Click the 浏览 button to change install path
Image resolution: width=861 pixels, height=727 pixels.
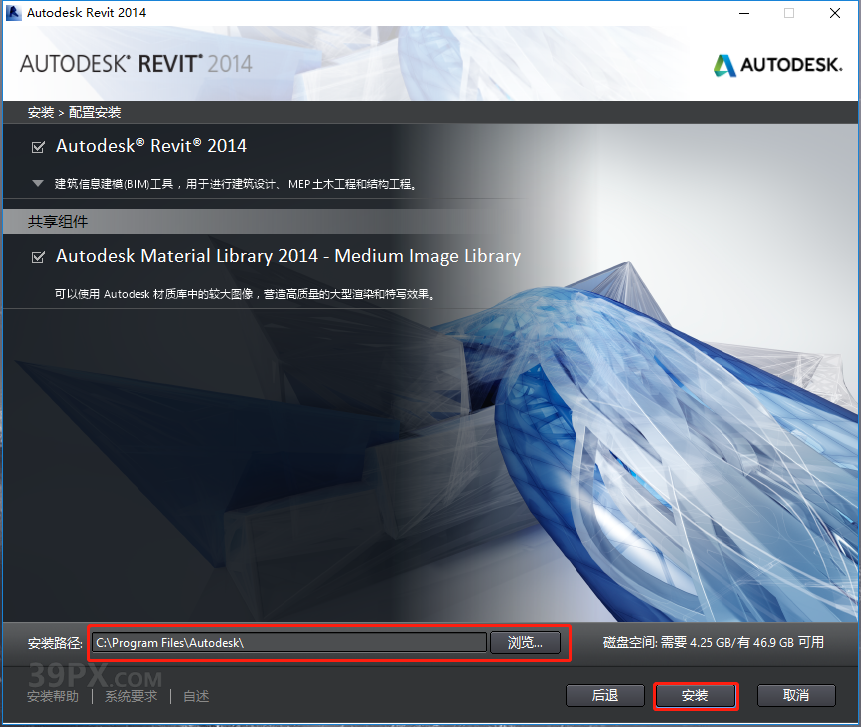[x=526, y=643]
